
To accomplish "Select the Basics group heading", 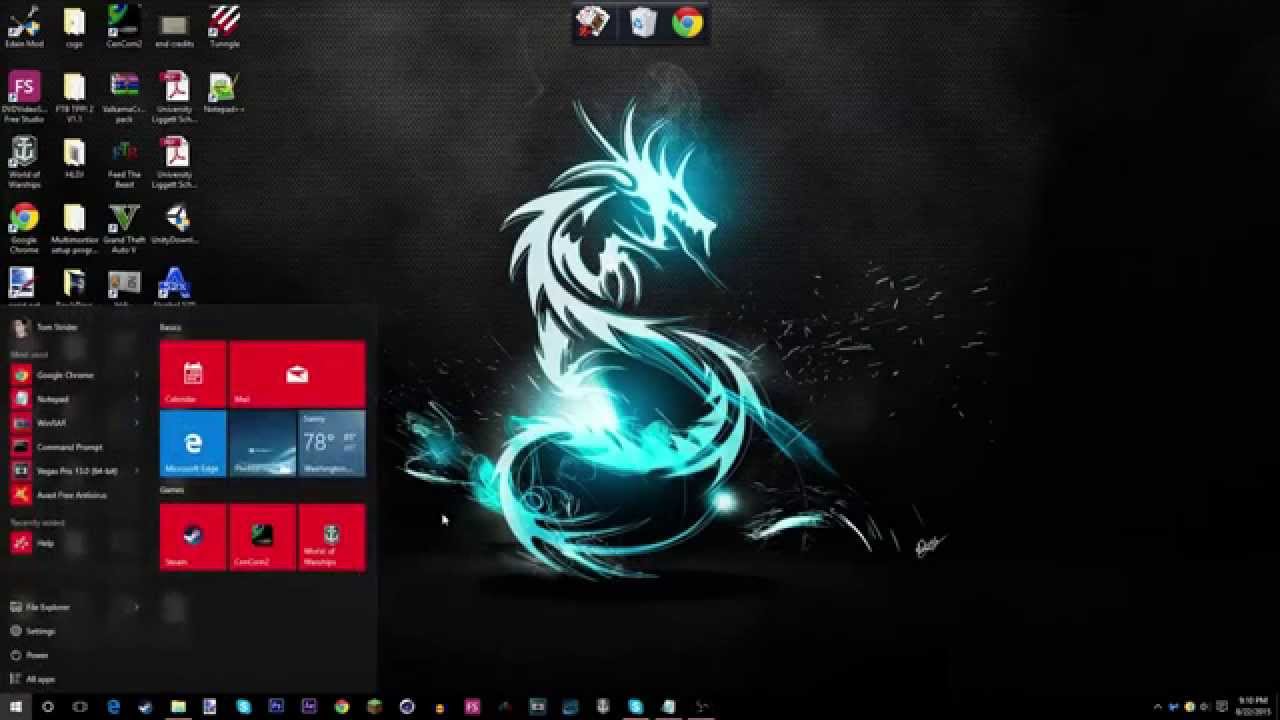I will [x=170, y=328].
